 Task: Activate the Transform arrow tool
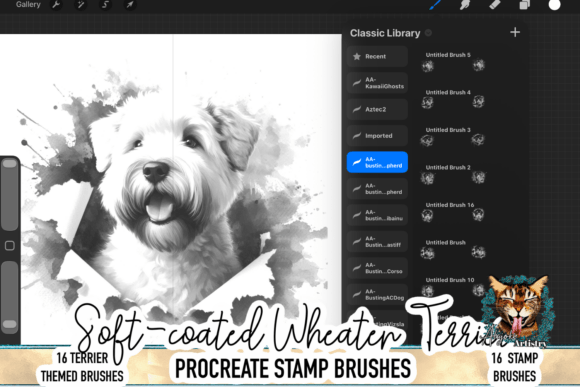(130, 5)
